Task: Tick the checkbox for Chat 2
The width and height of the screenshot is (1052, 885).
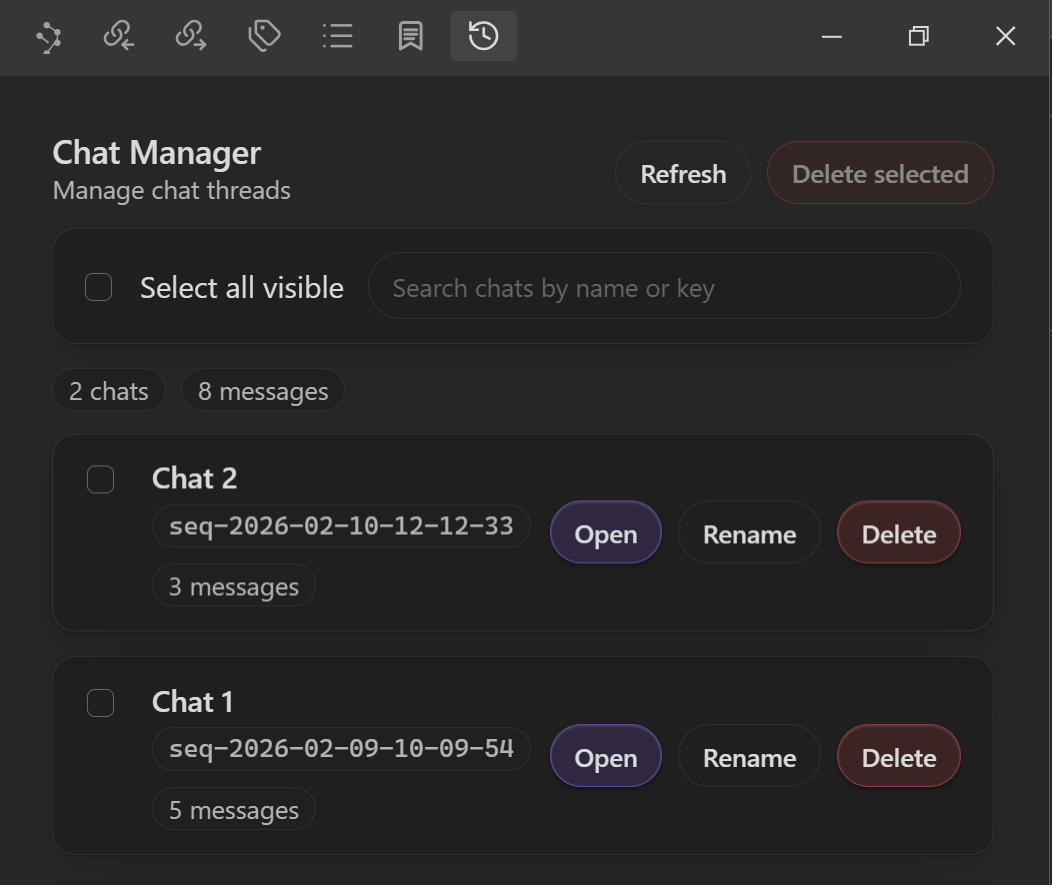Action: tap(100, 480)
